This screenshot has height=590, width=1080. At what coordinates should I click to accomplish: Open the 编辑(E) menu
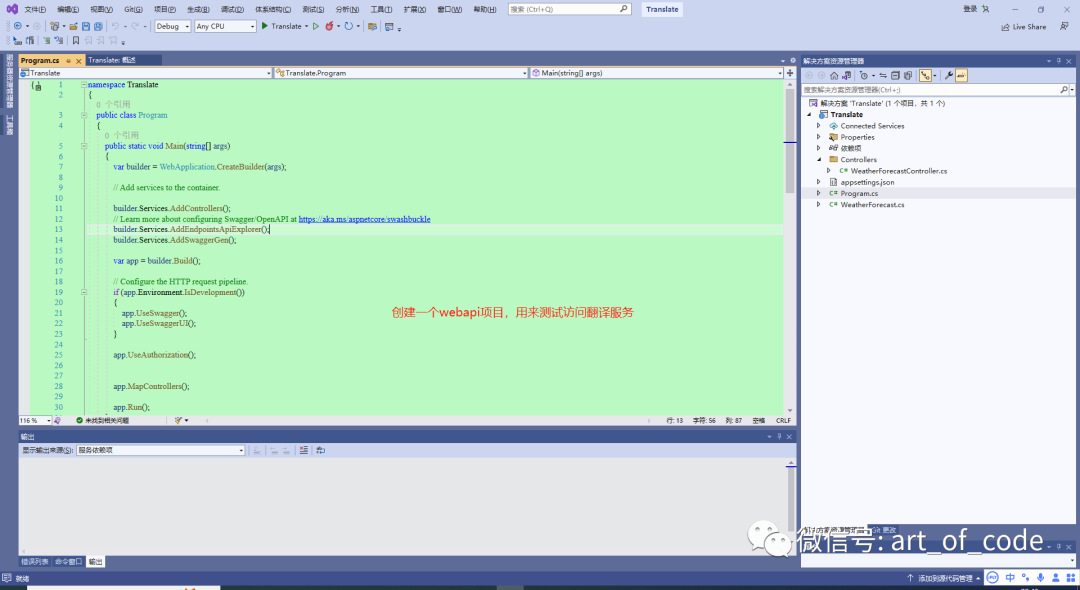68,10
